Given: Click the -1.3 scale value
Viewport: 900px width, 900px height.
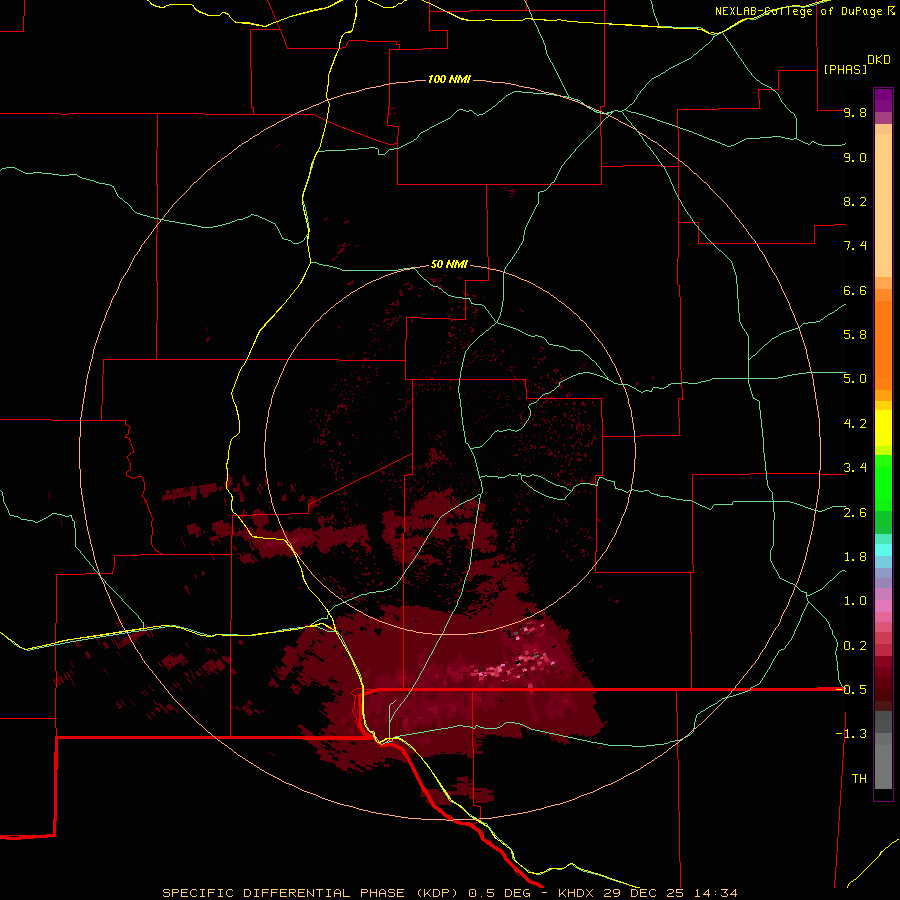Looking at the screenshot, I should click(851, 734).
